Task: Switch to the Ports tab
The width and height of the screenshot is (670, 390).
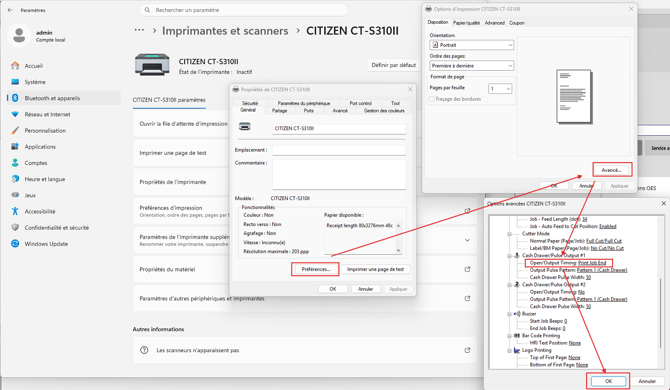Action: click(x=309, y=111)
